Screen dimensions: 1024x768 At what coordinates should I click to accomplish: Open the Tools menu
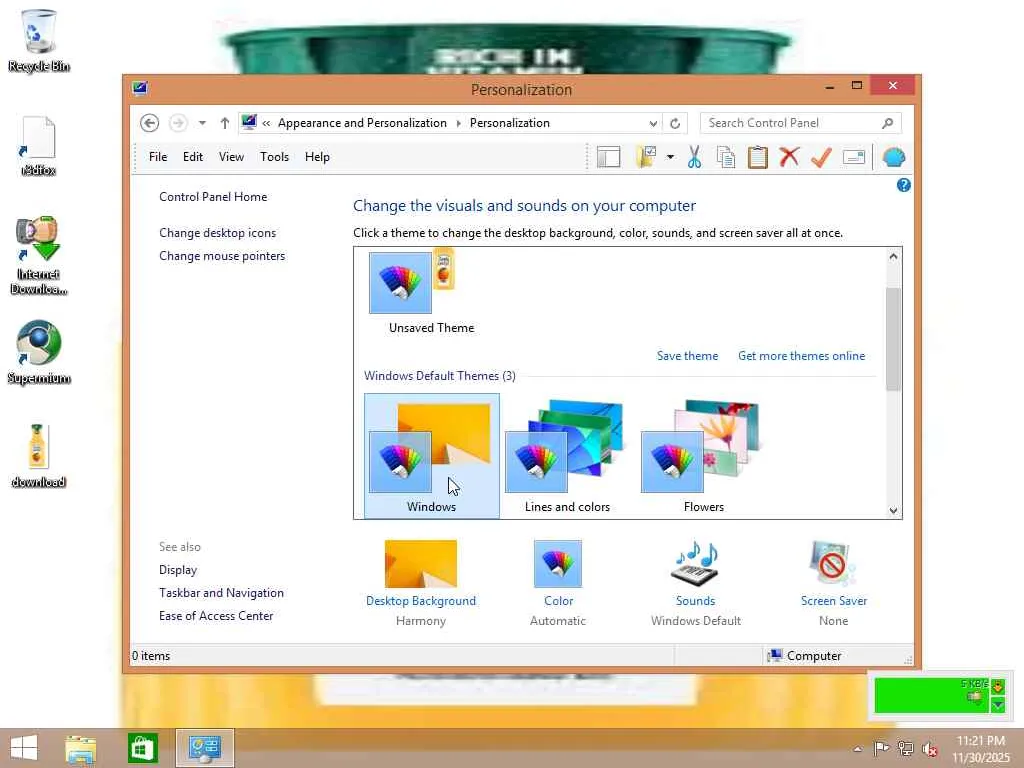[x=274, y=157]
